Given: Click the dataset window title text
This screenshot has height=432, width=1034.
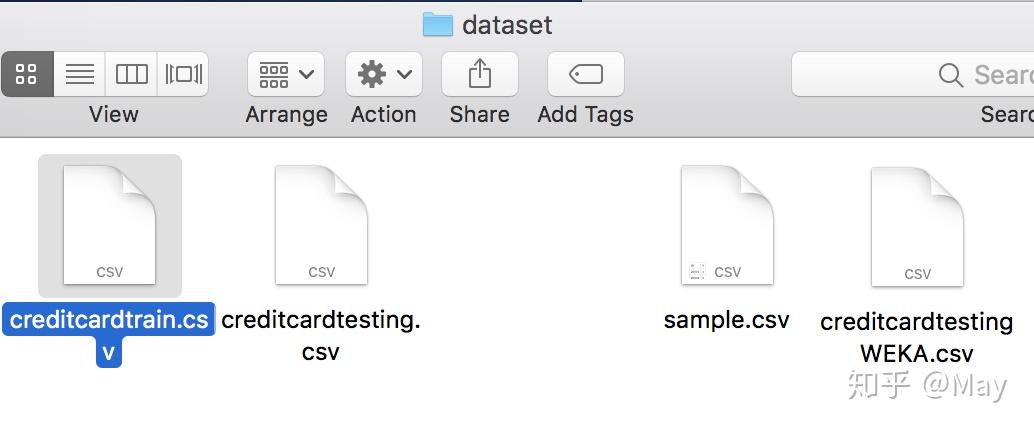Looking at the screenshot, I should [507, 24].
